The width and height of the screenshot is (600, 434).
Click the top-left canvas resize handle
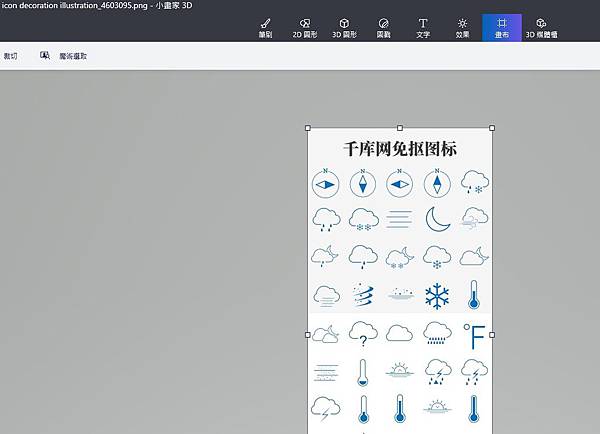coord(308,128)
